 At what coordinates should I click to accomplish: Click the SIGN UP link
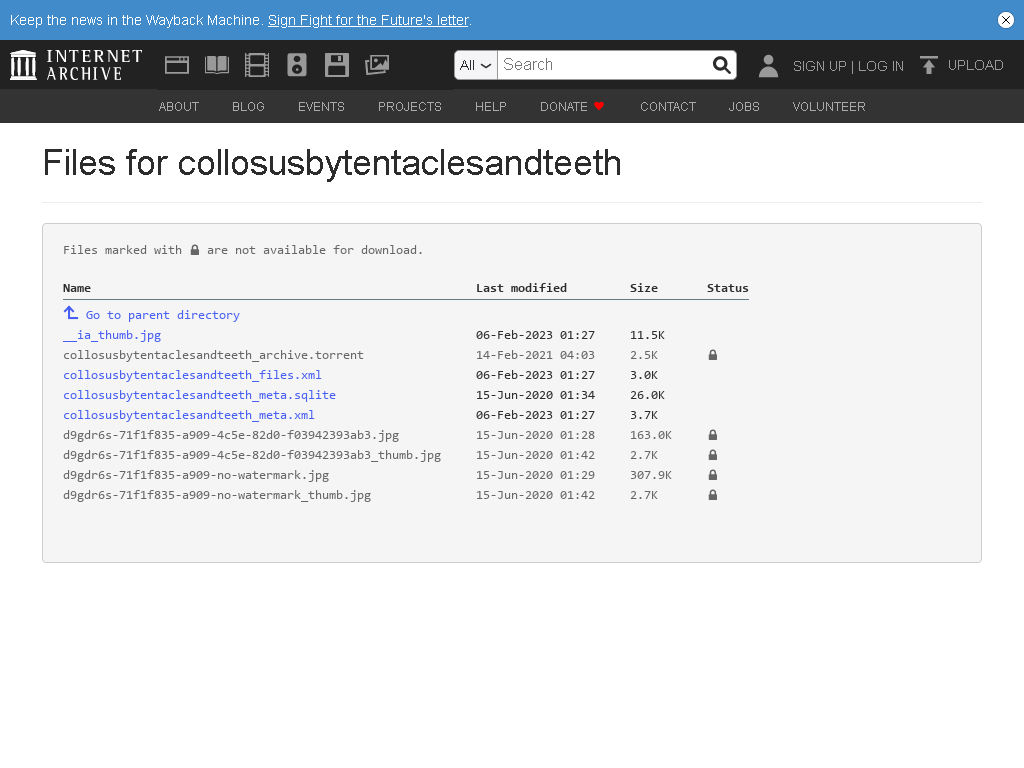pos(820,66)
